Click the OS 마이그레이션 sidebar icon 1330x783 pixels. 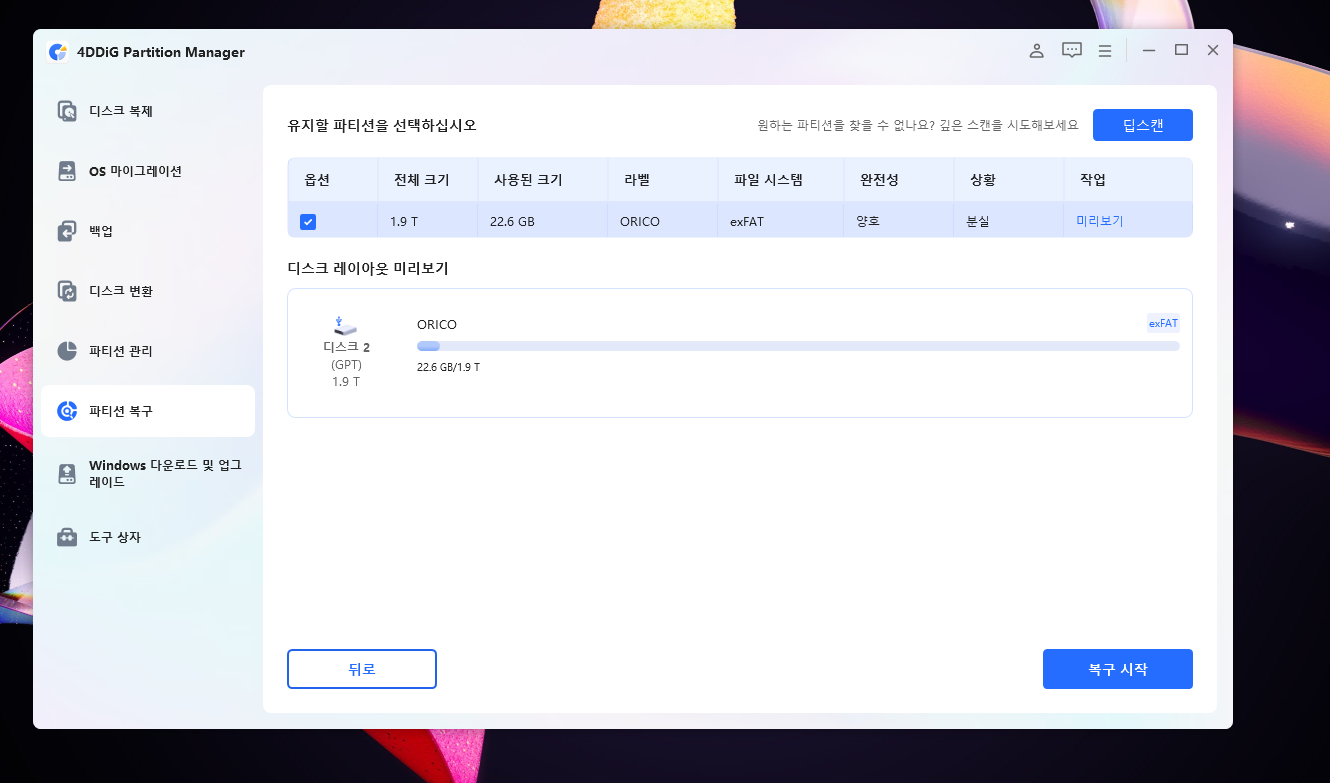pos(67,171)
